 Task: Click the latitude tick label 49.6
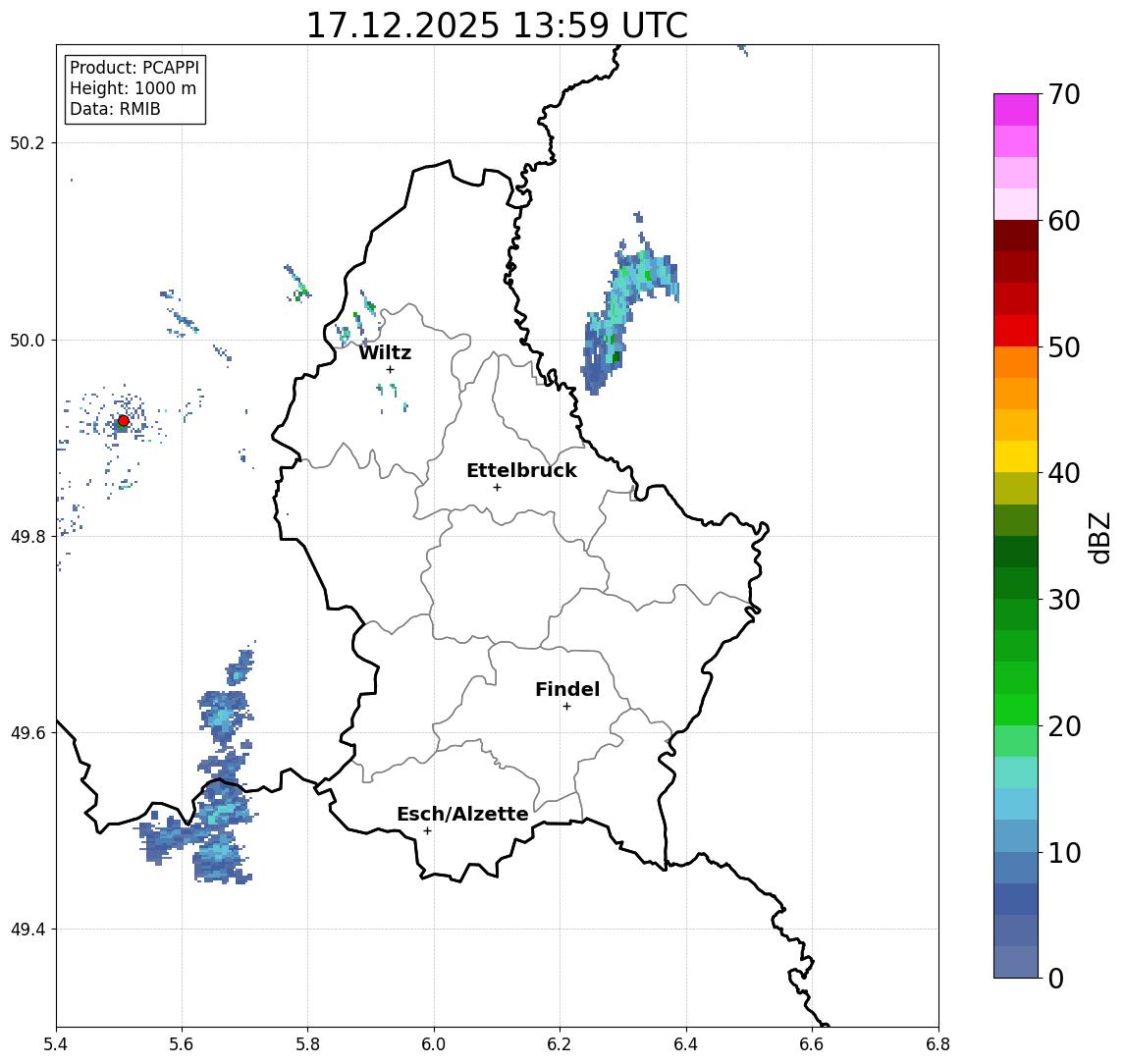[27, 733]
